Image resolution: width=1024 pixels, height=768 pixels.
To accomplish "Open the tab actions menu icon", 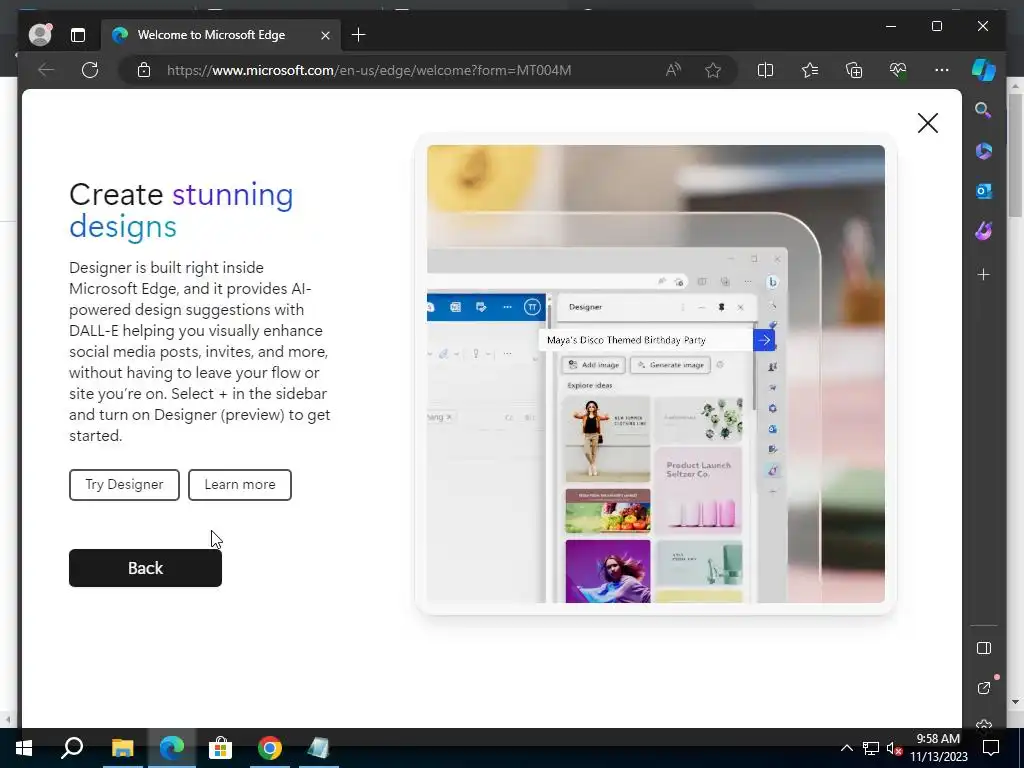I will click(78, 35).
